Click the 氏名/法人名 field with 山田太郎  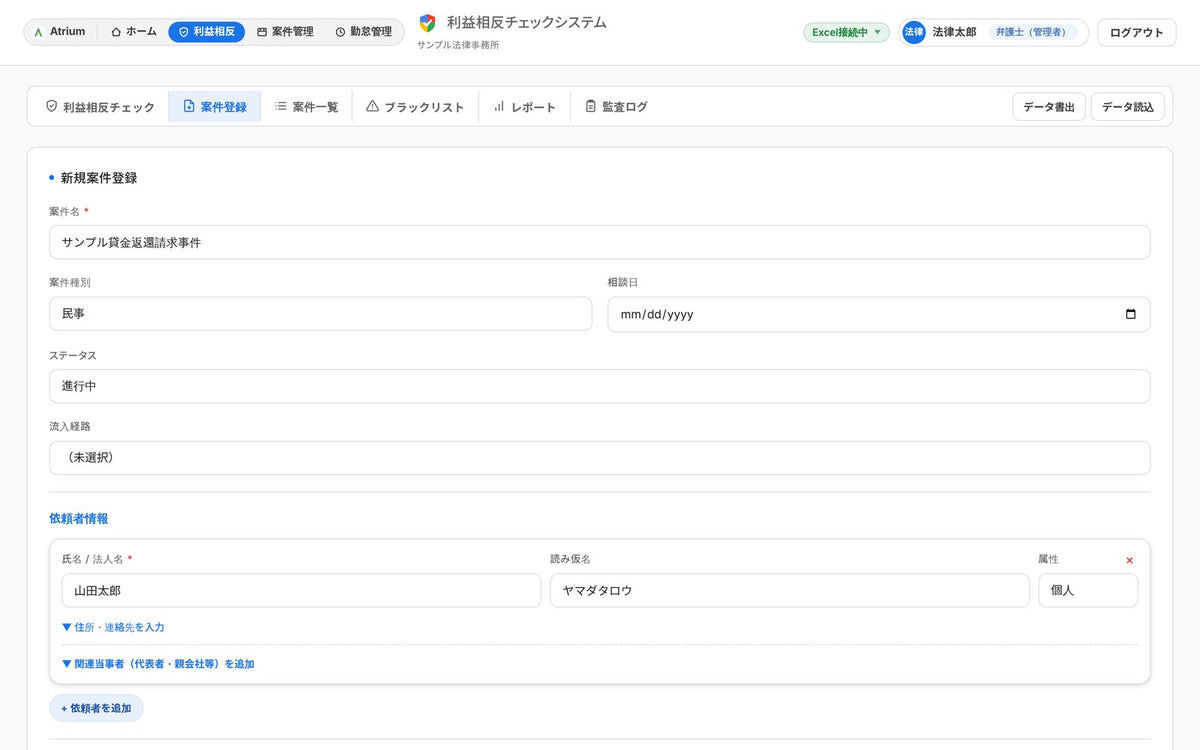(301, 590)
